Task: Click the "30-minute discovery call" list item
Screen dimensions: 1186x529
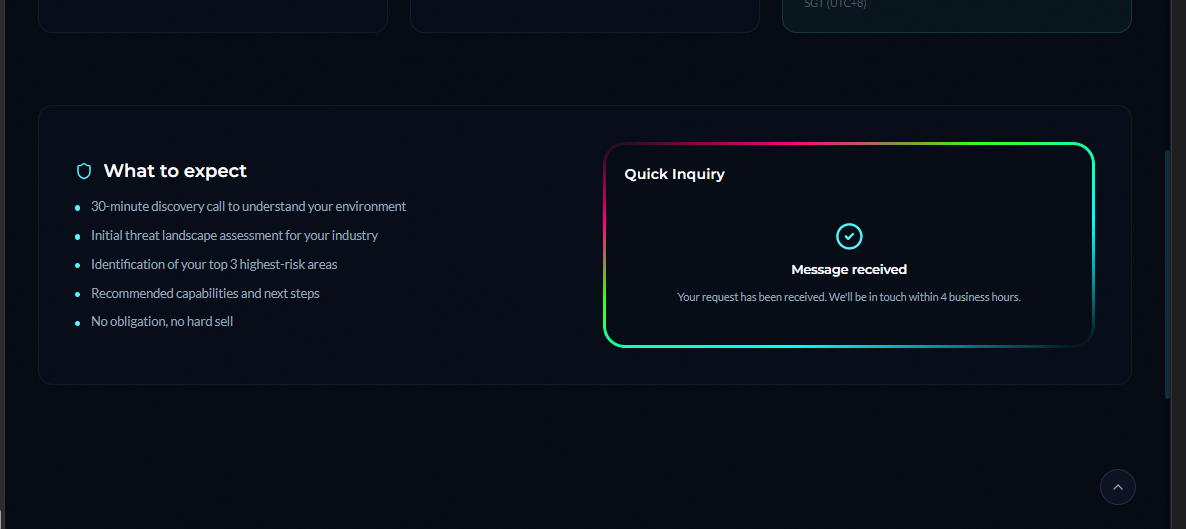Action: click(x=248, y=207)
